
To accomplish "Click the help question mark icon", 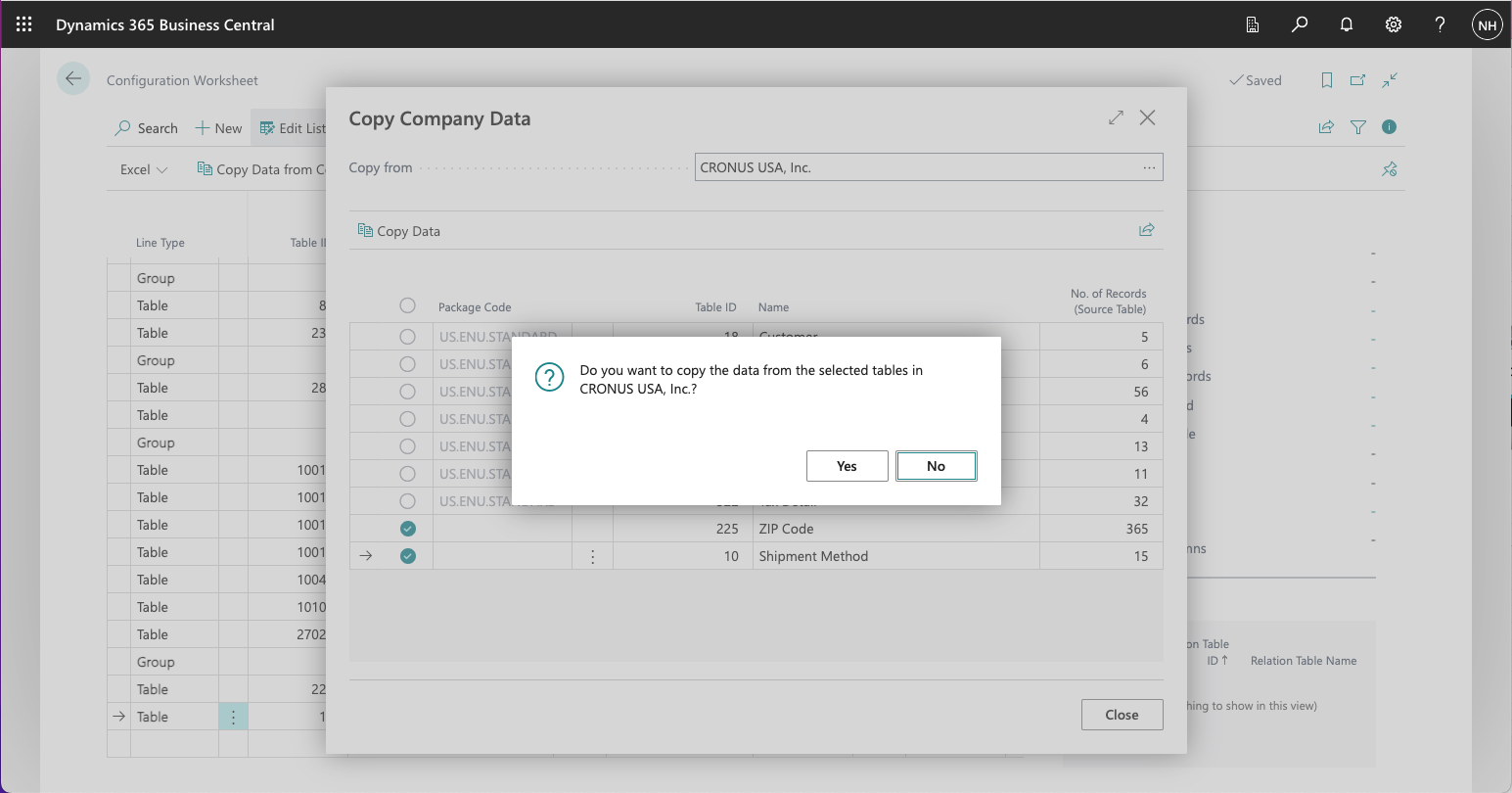I will [1440, 24].
